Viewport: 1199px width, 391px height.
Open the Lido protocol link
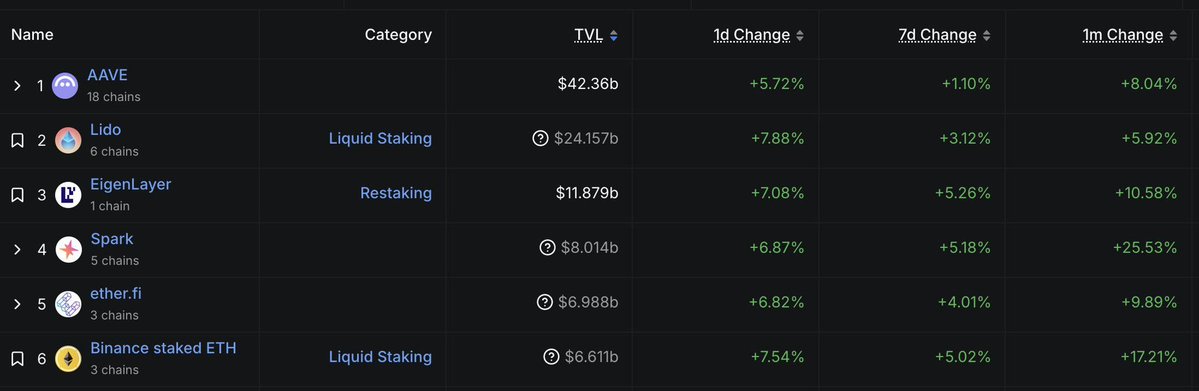coord(106,130)
